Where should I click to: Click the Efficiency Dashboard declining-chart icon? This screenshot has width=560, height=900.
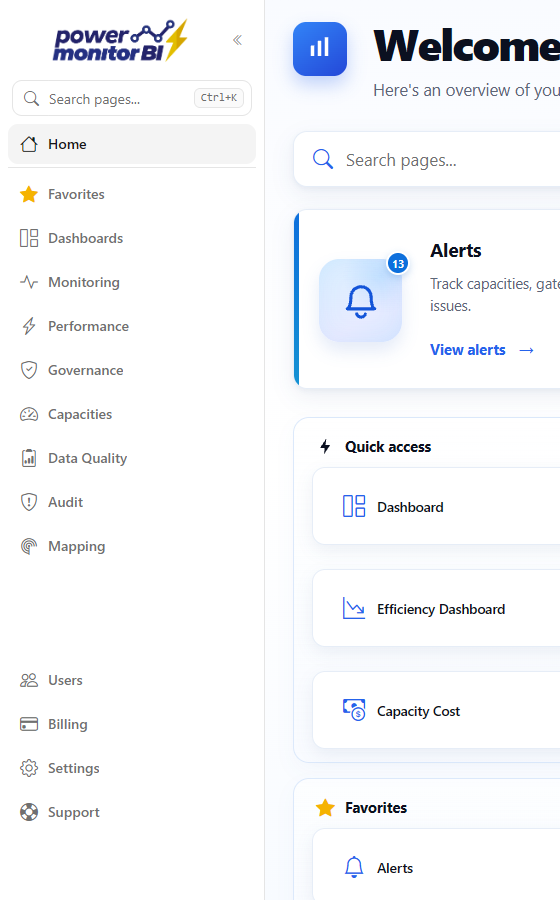[353, 608]
